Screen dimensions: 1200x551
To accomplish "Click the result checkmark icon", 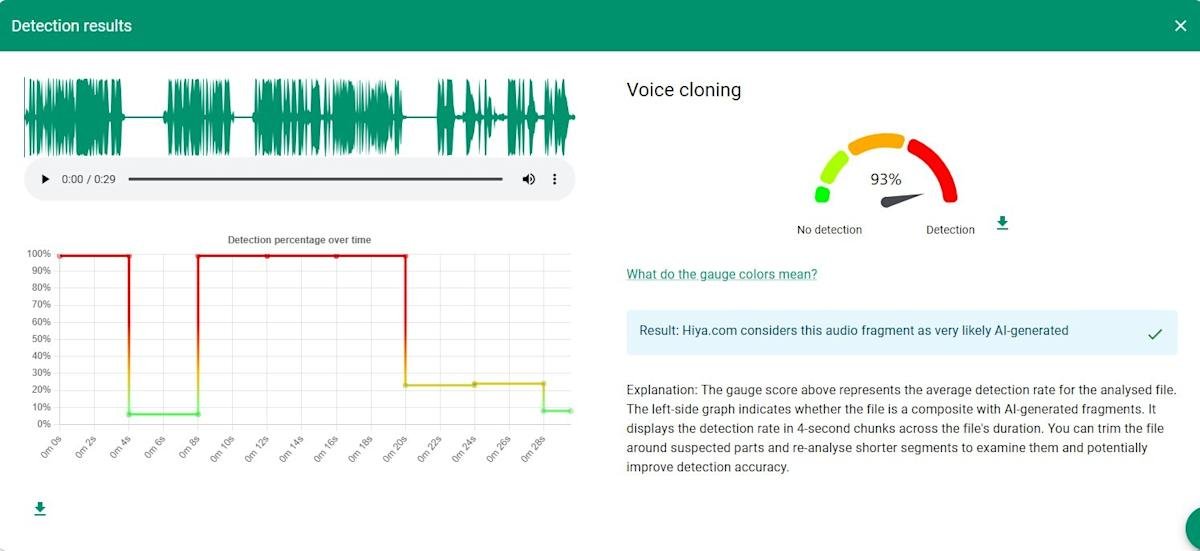I will point(1155,334).
